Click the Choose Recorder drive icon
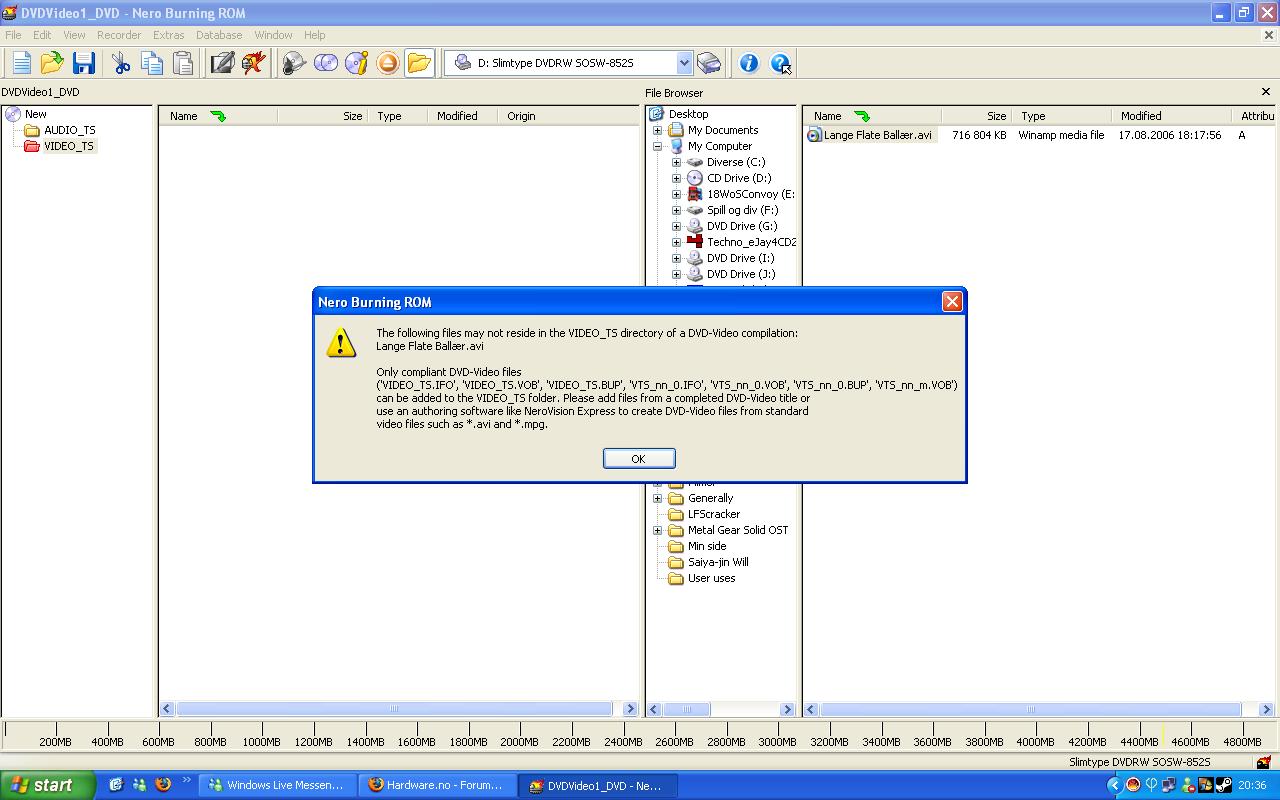Screen dimensions: 1280x800 pos(709,63)
